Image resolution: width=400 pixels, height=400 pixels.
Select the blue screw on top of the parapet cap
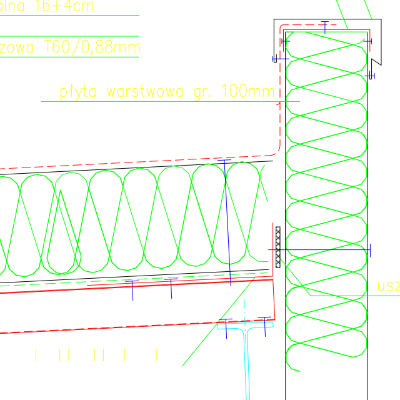click(x=325, y=27)
